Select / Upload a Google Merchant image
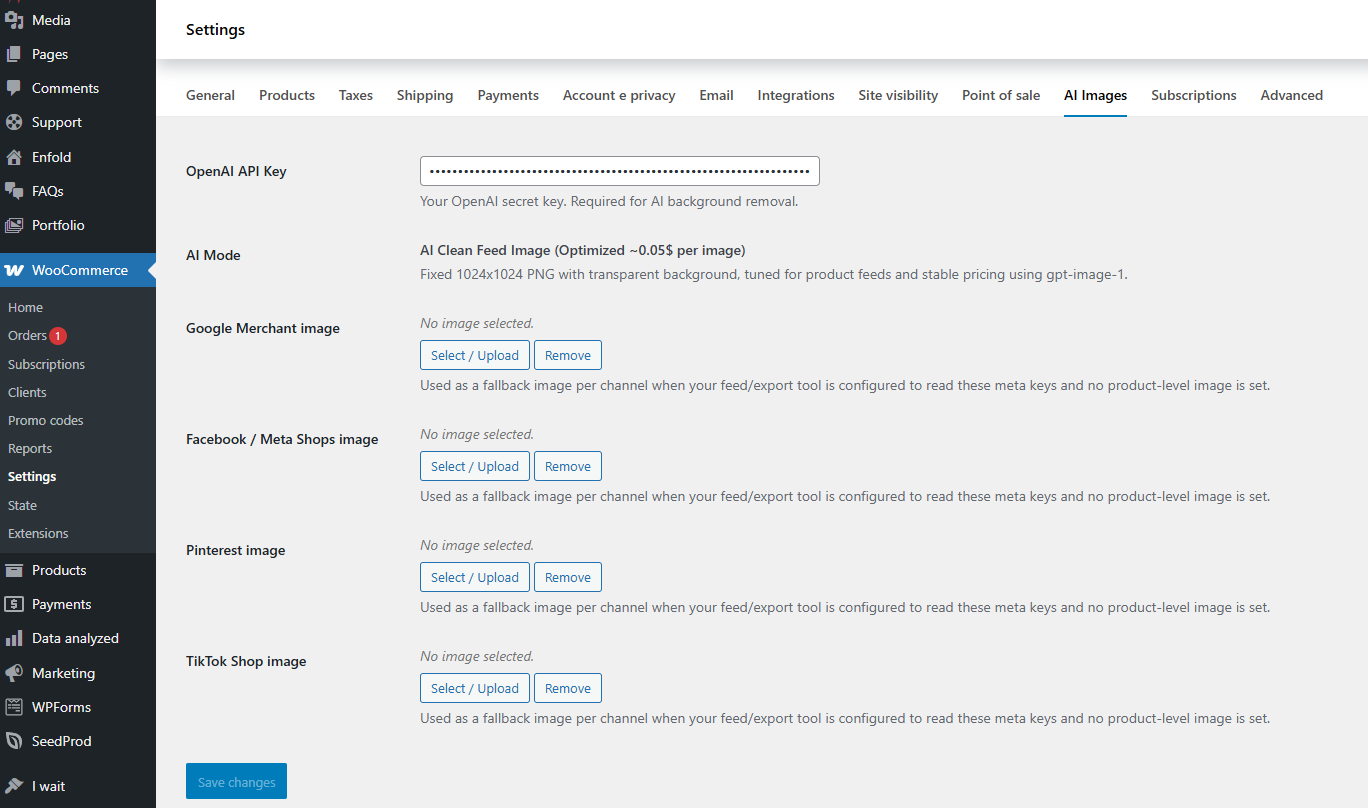 [x=475, y=355]
